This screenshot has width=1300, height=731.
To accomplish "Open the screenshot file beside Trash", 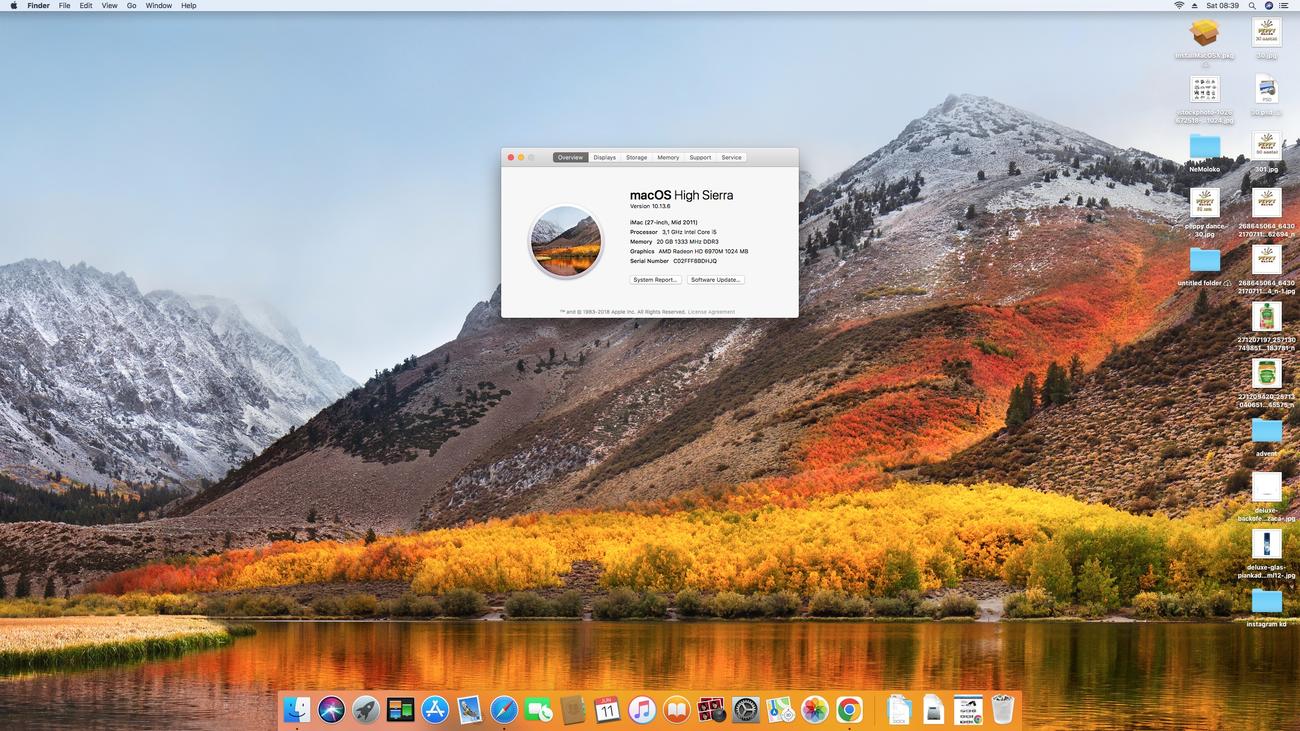I will click(x=968, y=710).
